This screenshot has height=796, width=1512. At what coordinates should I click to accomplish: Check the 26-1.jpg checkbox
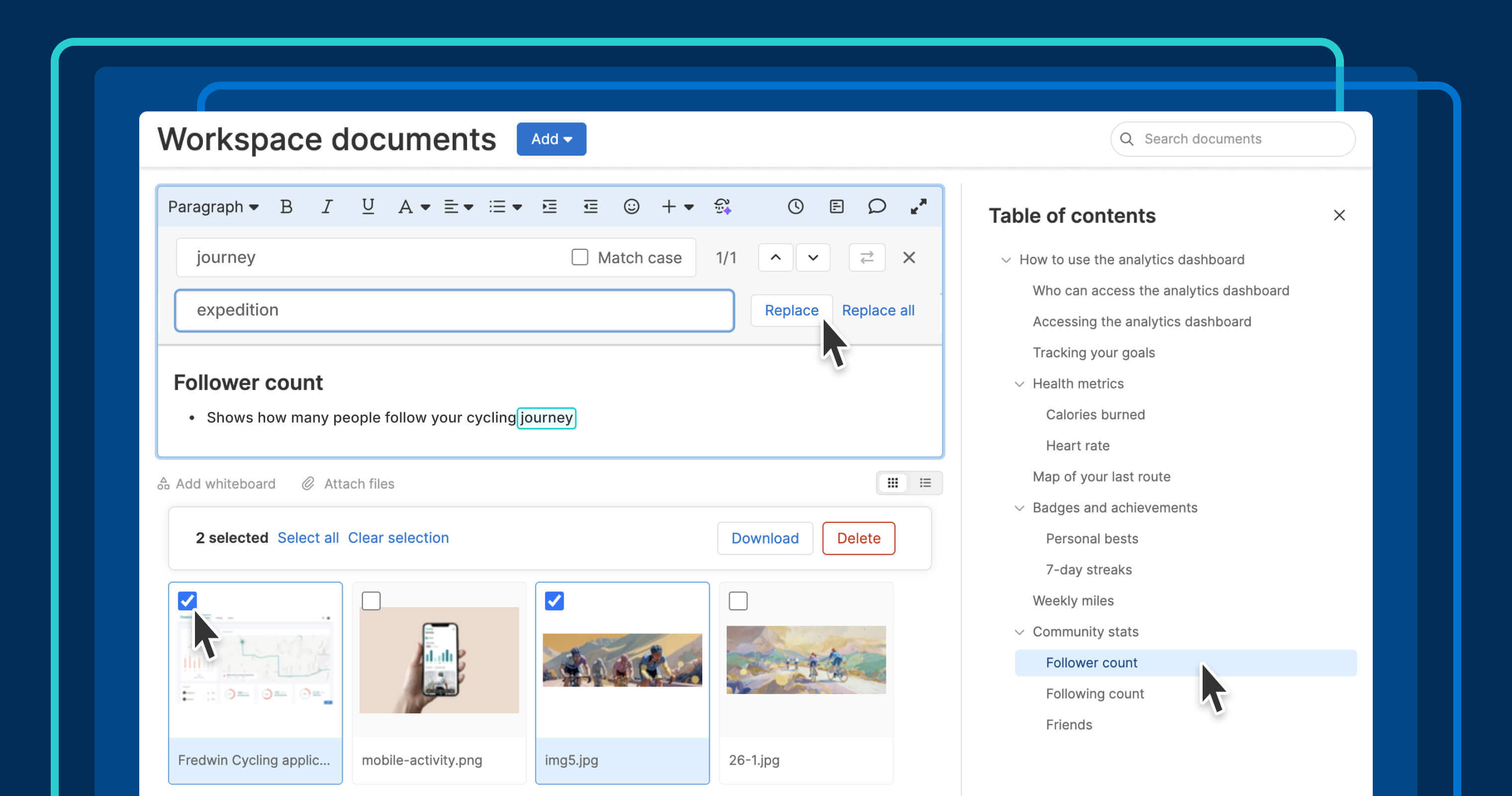tap(738, 600)
